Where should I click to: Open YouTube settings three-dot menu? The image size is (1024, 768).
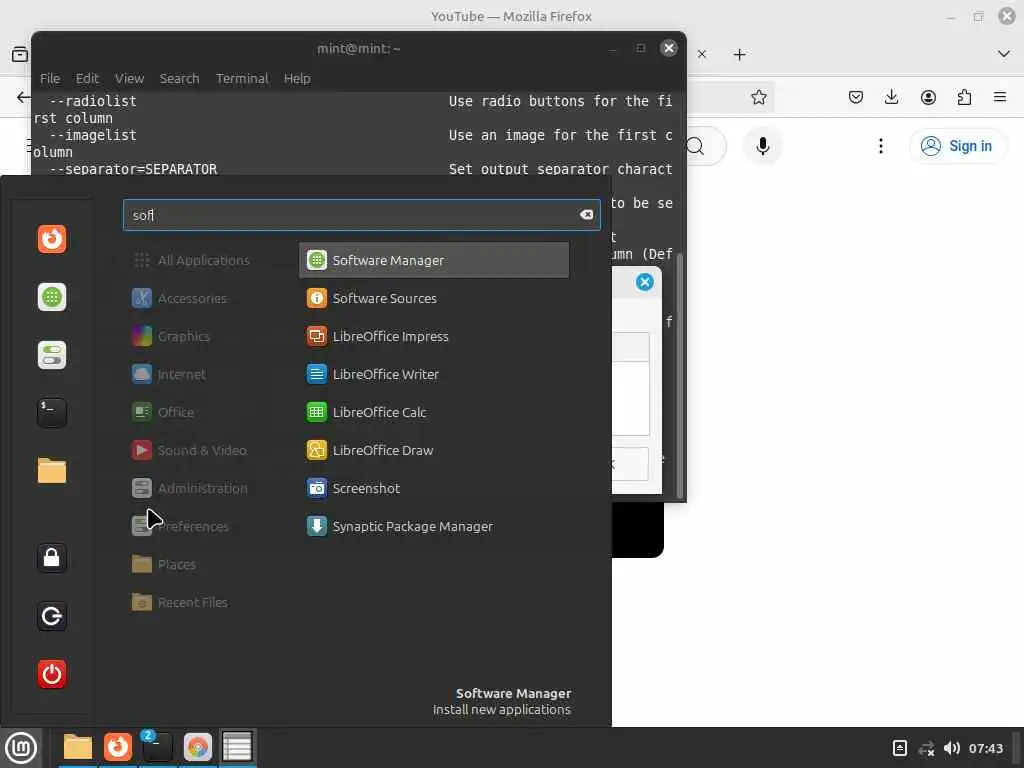(881, 146)
